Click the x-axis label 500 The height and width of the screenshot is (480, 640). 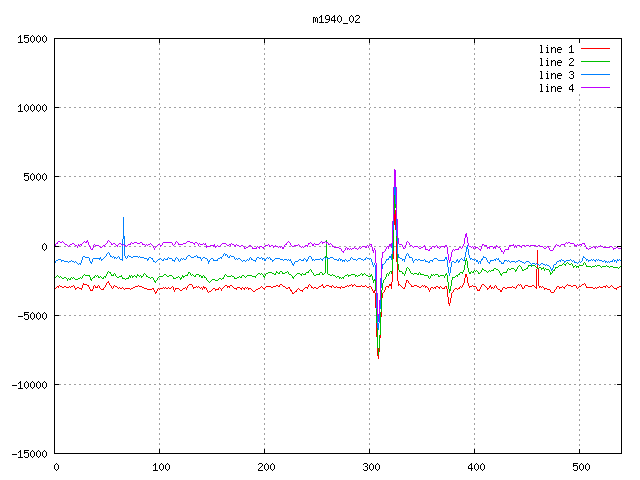(x=581, y=467)
